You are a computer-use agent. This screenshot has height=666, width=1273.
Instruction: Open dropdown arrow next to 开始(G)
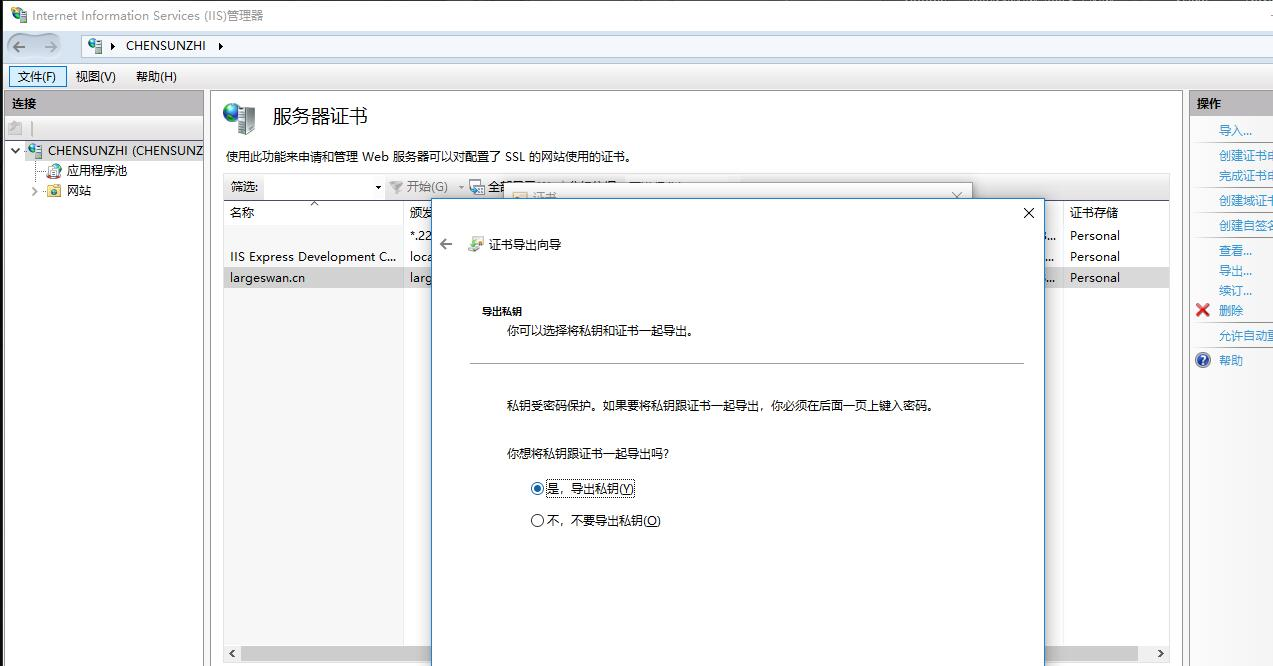coord(461,187)
